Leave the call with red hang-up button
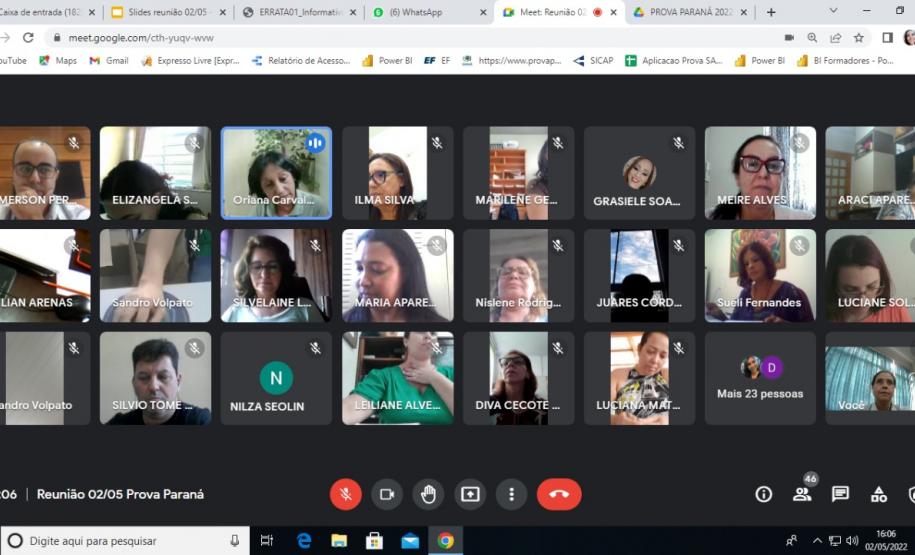This screenshot has height=555, width=915. (559, 494)
